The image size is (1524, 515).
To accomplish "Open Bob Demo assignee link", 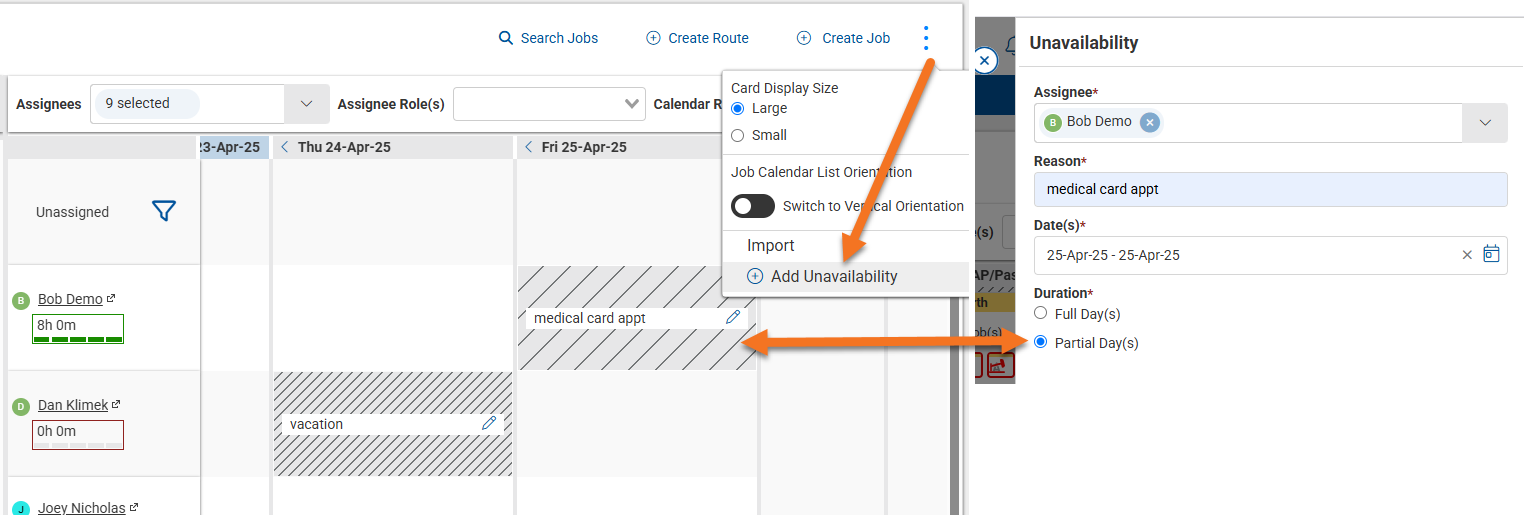I will click(70, 299).
